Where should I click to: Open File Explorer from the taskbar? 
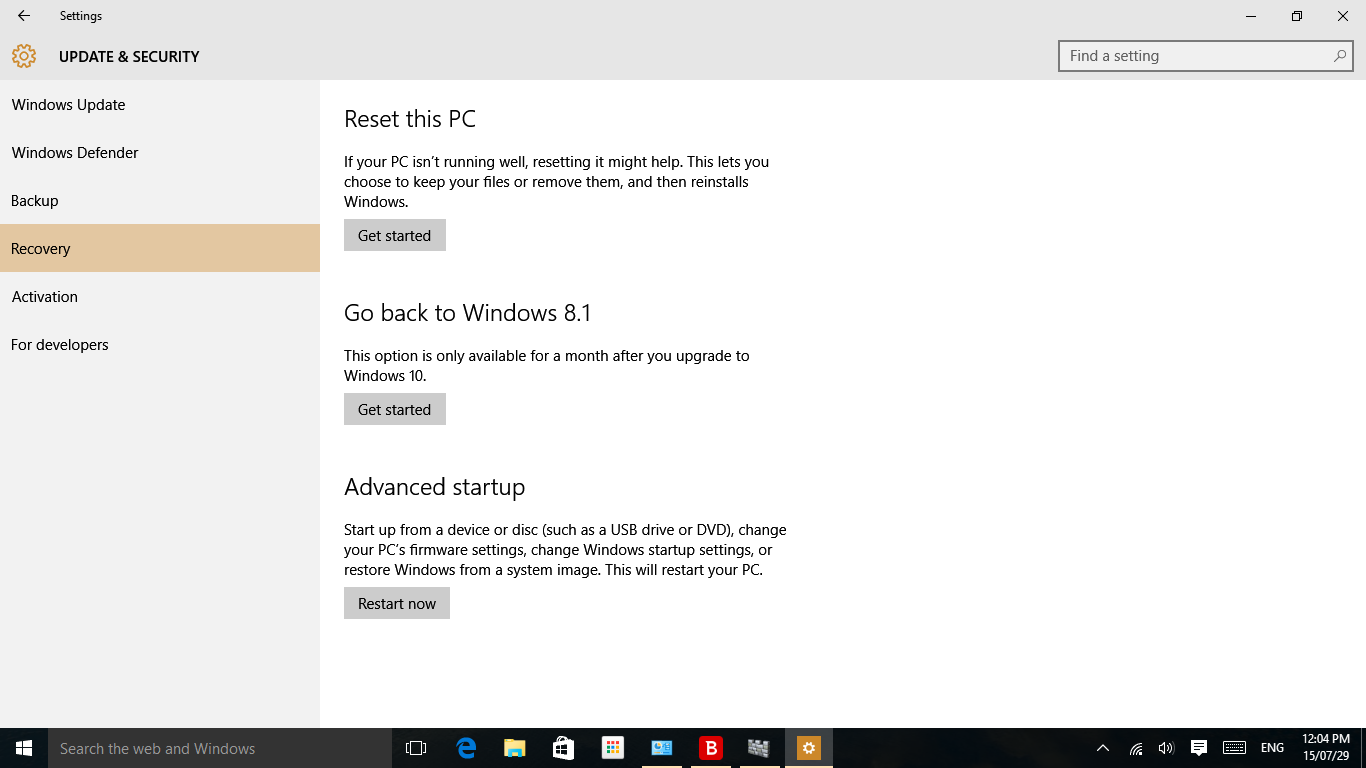(514, 748)
